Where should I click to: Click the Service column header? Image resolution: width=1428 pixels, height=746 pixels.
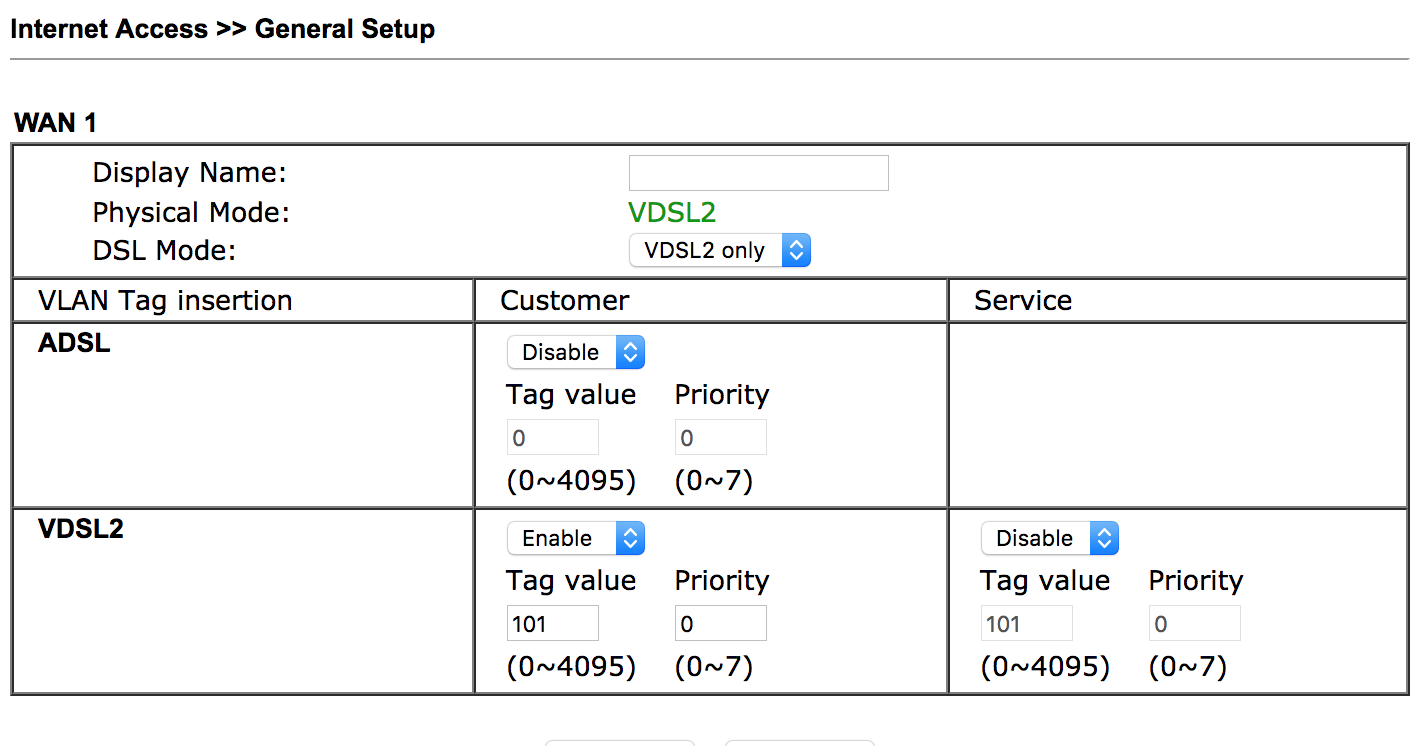pos(1023,301)
